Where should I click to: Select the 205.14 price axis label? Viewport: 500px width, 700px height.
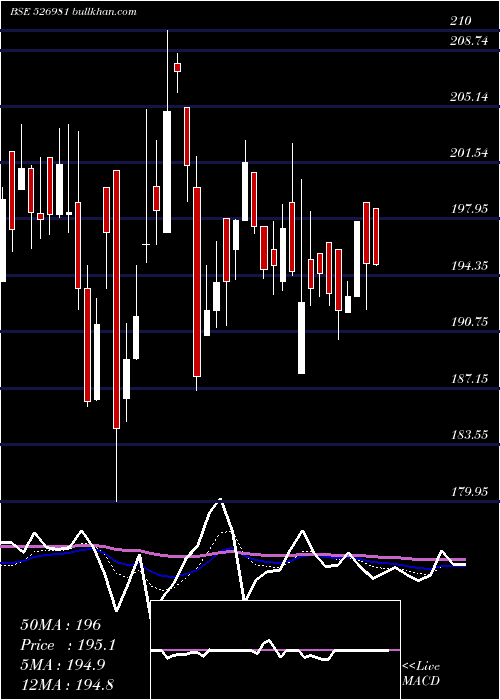pos(469,96)
